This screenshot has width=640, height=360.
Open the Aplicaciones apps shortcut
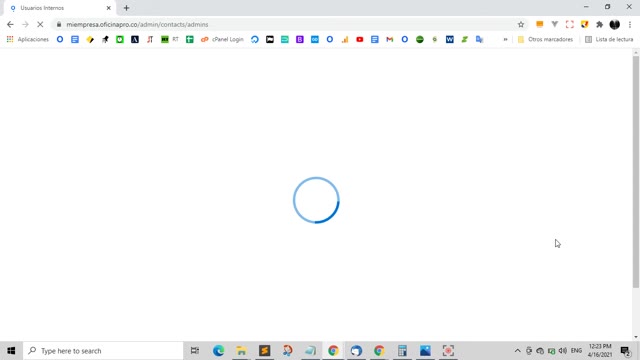[x=28, y=39]
